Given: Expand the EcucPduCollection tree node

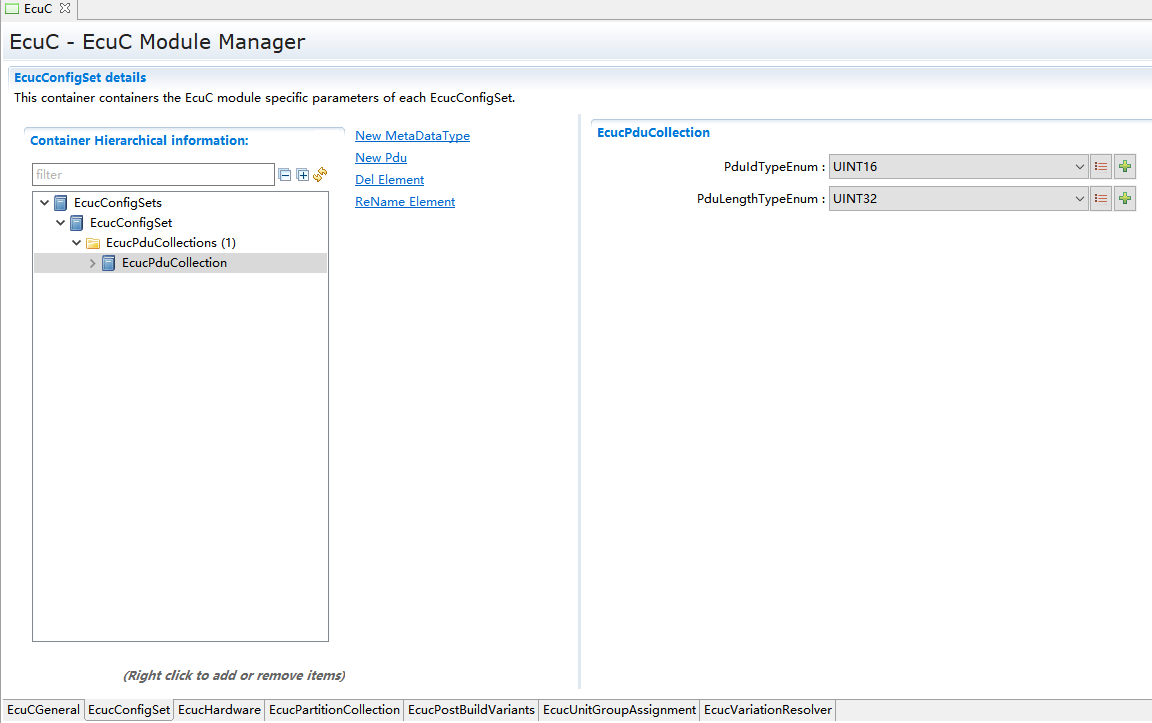Looking at the screenshot, I should tap(93, 263).
